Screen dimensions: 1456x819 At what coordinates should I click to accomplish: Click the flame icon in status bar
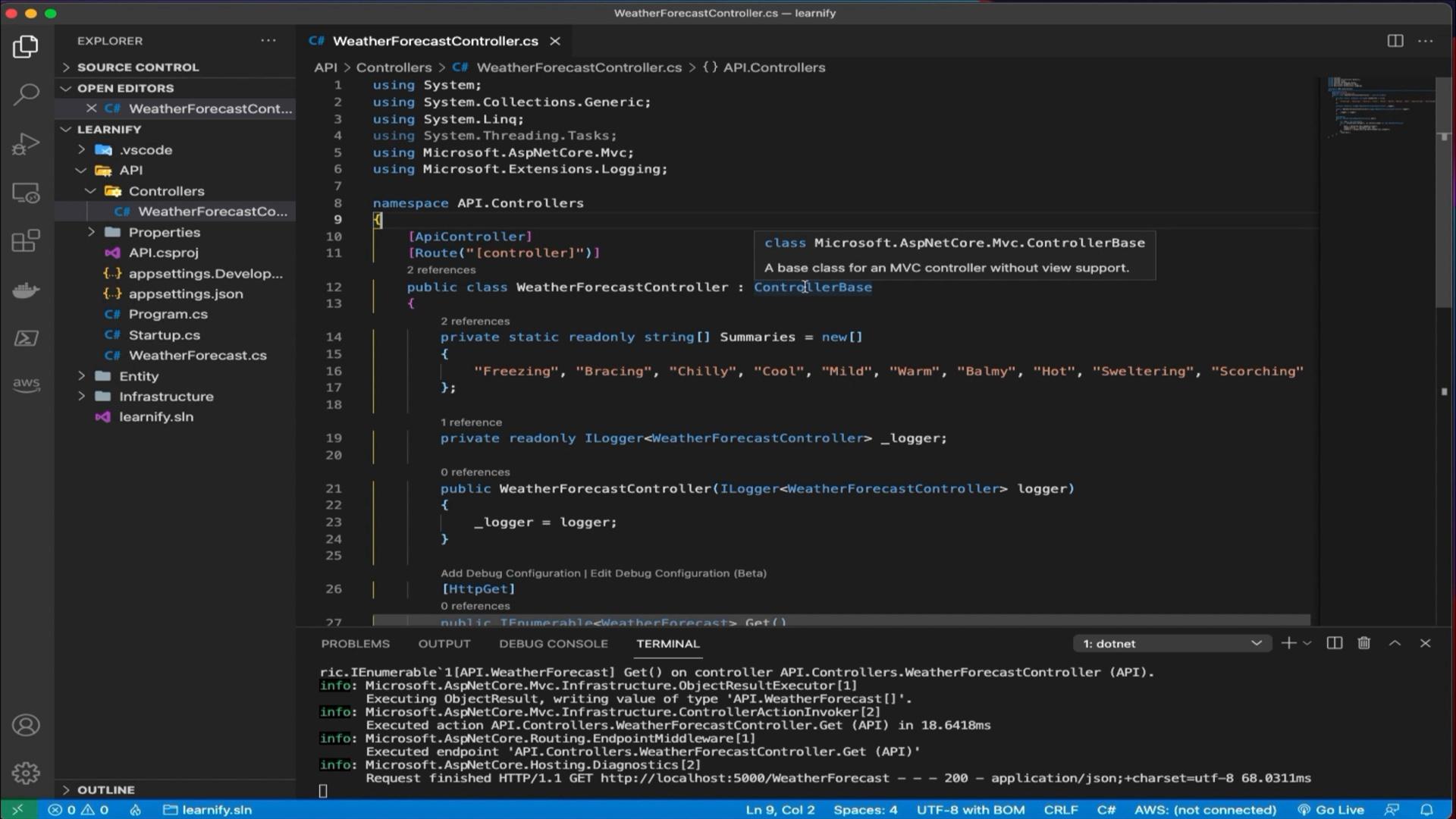click(x=136, y=810)
